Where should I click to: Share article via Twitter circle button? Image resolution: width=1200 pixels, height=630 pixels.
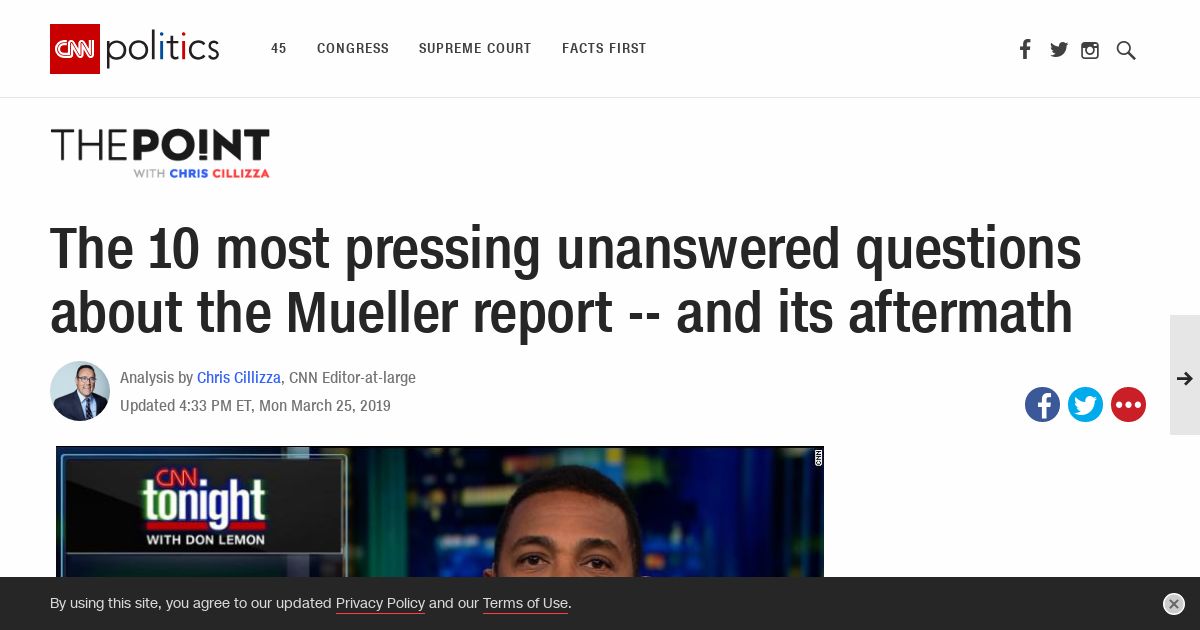tap(1085, 404)
